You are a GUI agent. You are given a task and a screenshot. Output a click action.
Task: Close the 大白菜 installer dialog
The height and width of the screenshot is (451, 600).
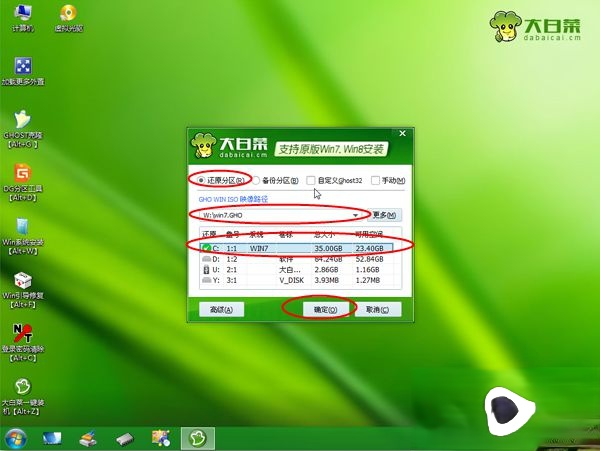(x=403, y=134)
